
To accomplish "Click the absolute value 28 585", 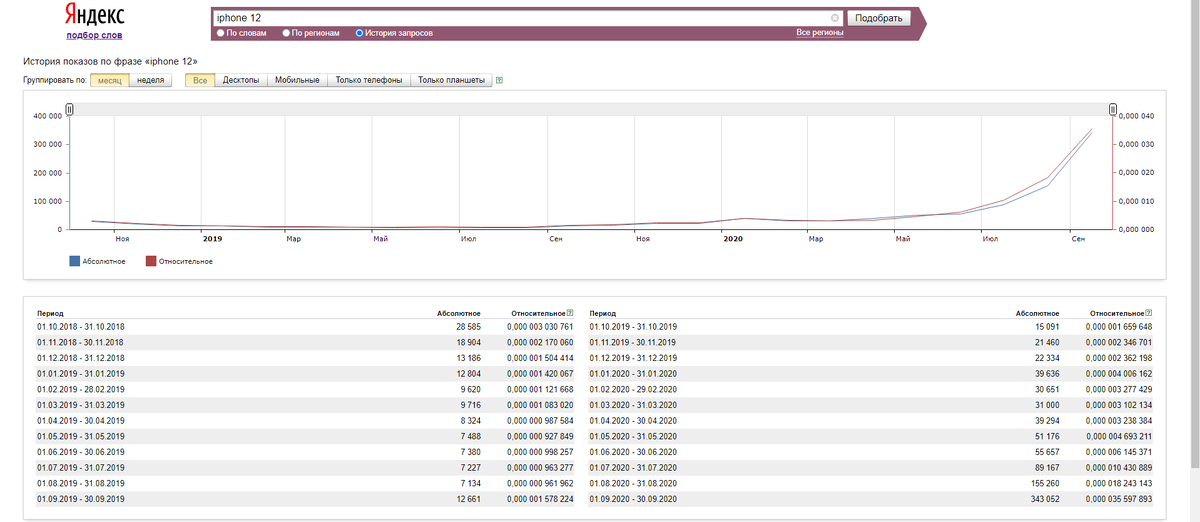I will coord(467,326).
